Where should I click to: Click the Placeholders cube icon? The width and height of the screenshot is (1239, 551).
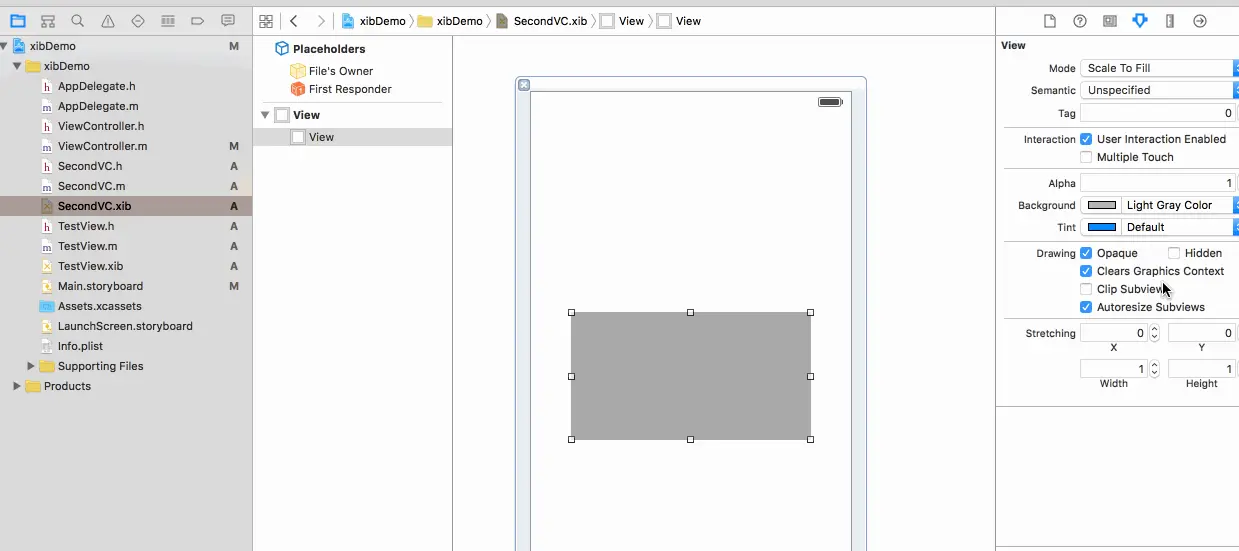click(x=282, y=48)
